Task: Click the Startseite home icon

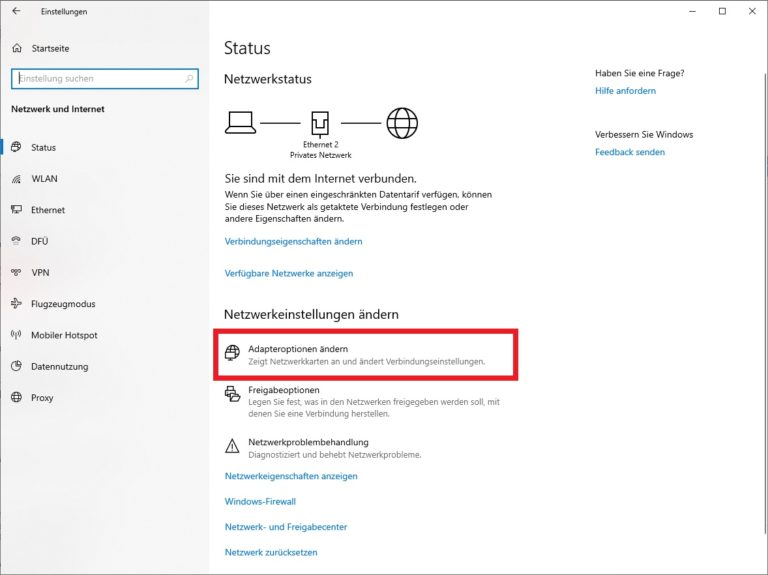Action: pos(17,48)
